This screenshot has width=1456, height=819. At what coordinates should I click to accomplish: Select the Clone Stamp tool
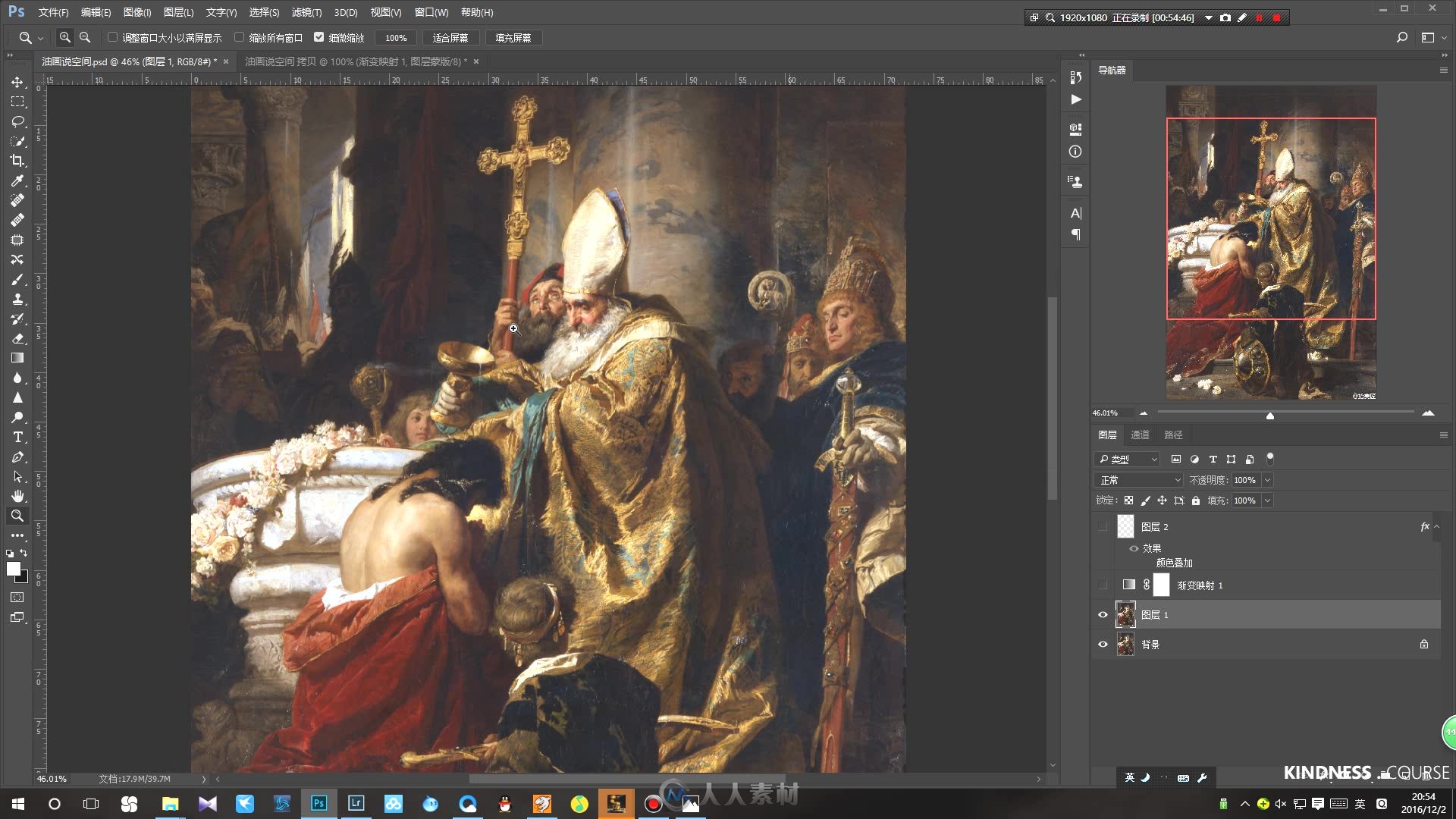(x=17, y=299)
